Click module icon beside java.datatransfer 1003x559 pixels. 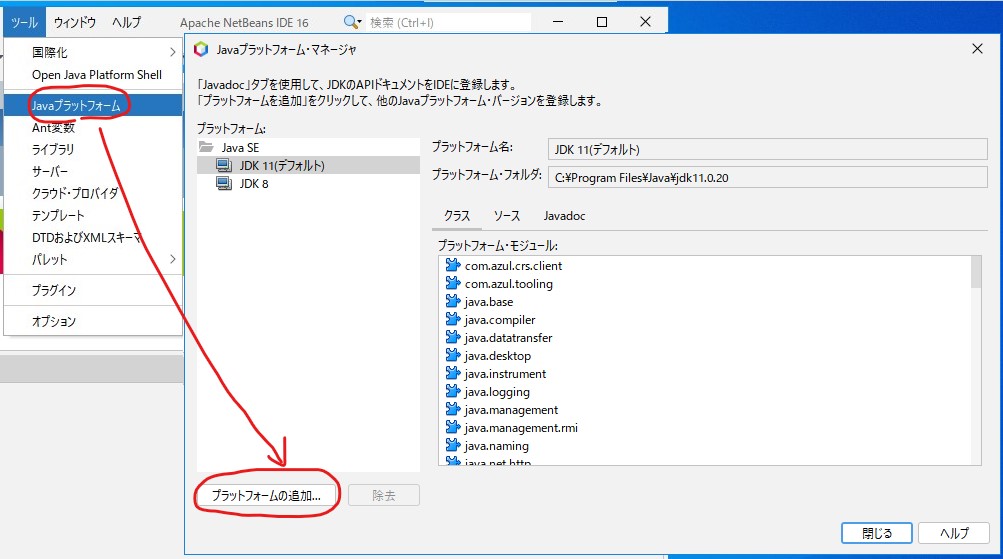[453, 336]
